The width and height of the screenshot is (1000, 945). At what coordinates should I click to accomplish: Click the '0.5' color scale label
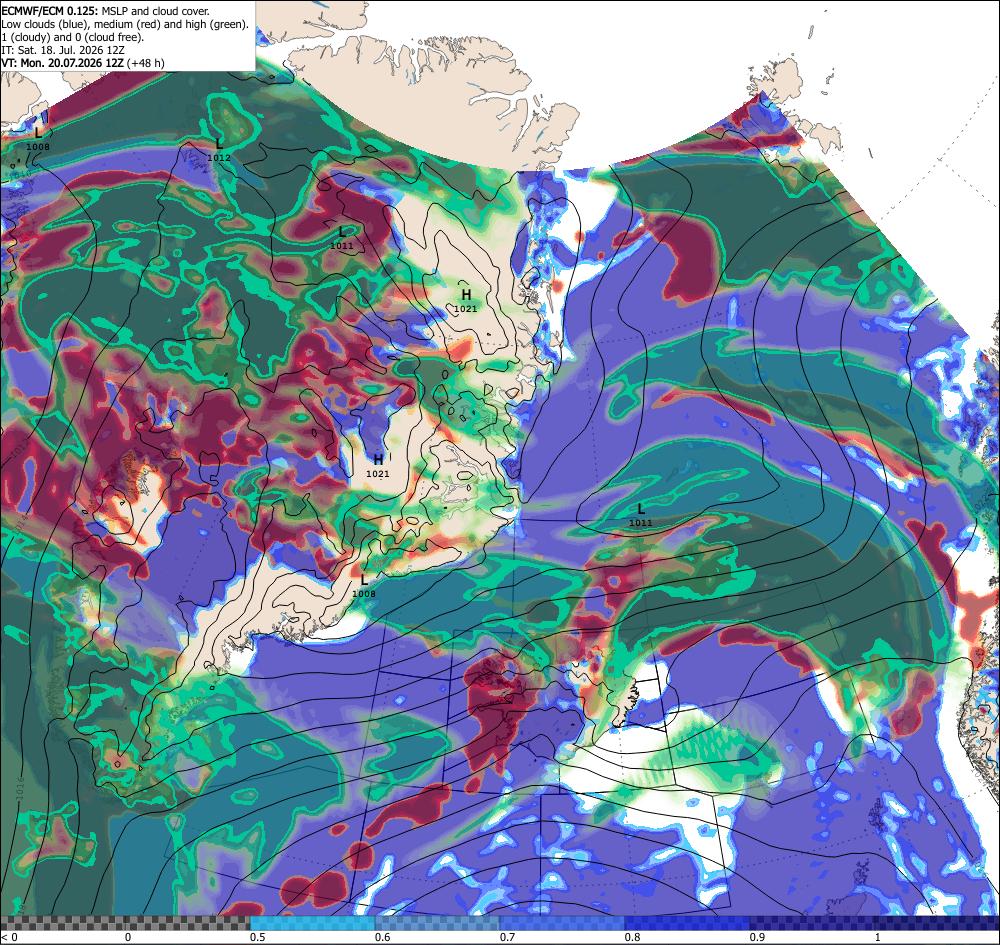pyautogui.click(x=257, y=937)
